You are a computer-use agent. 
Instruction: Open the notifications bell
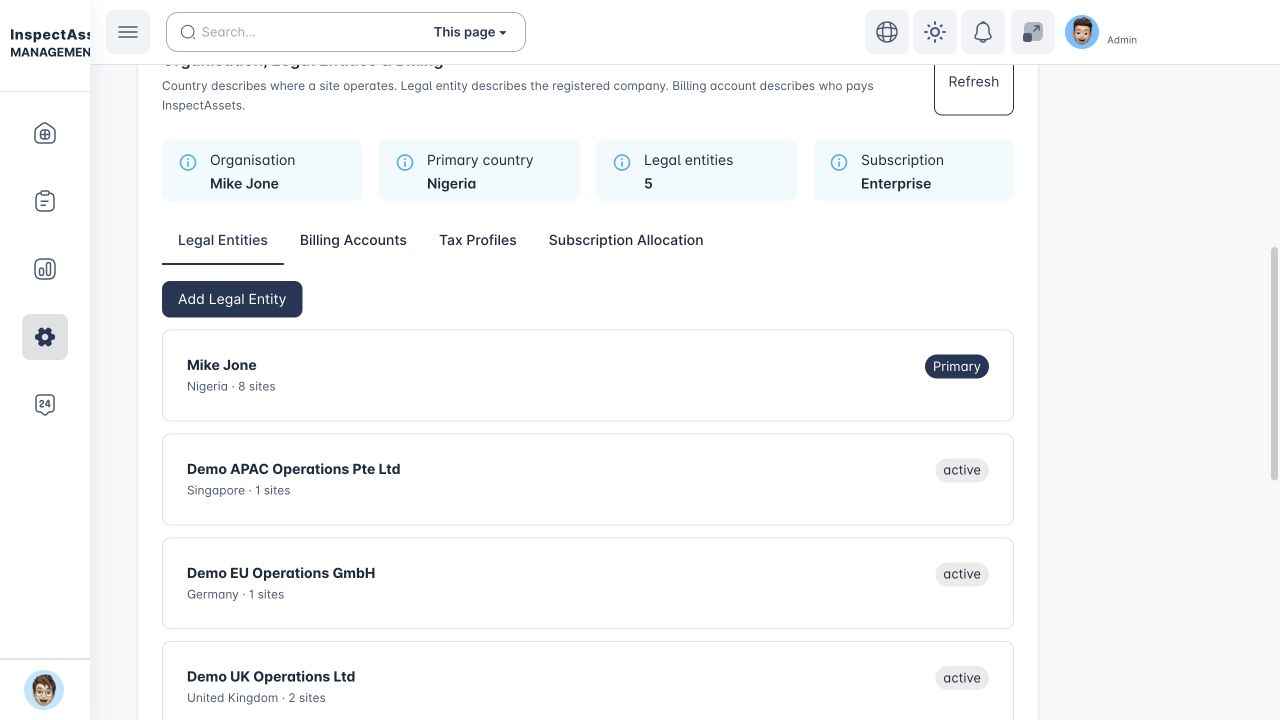point(983,32)
